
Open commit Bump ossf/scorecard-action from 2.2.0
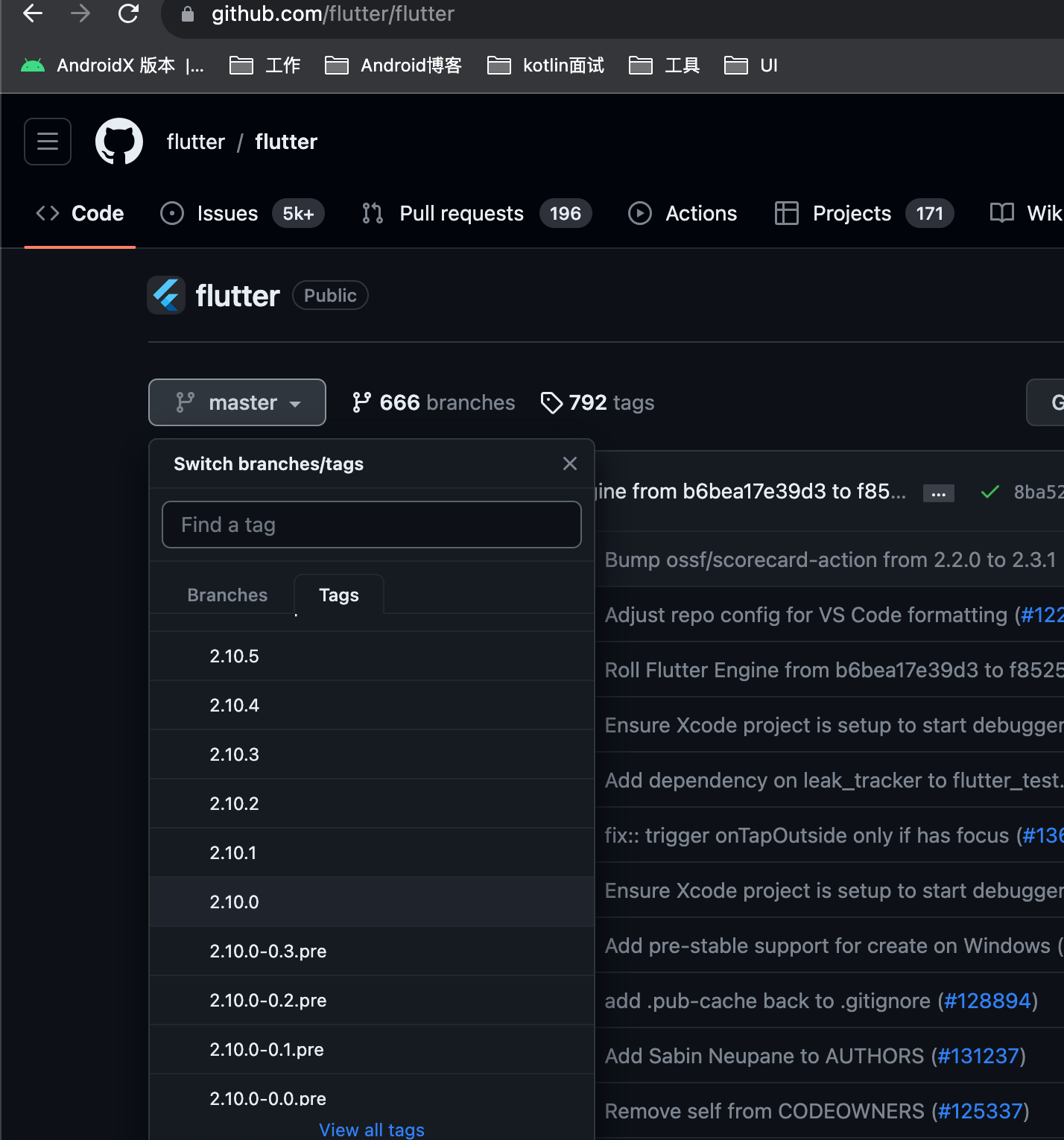click(x=830, y=560)
